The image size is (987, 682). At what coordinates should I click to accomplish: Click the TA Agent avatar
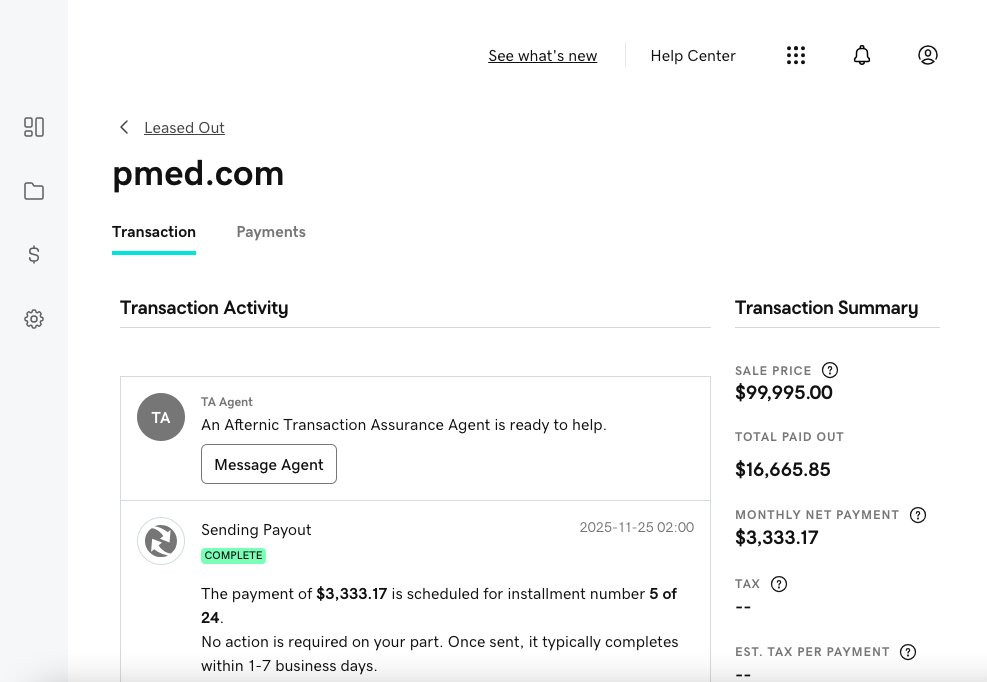(161, 417)
